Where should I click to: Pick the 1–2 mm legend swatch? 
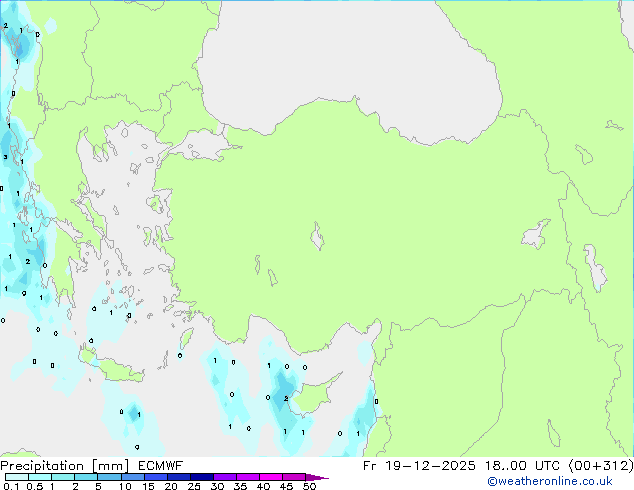click(x=63, y=477)
